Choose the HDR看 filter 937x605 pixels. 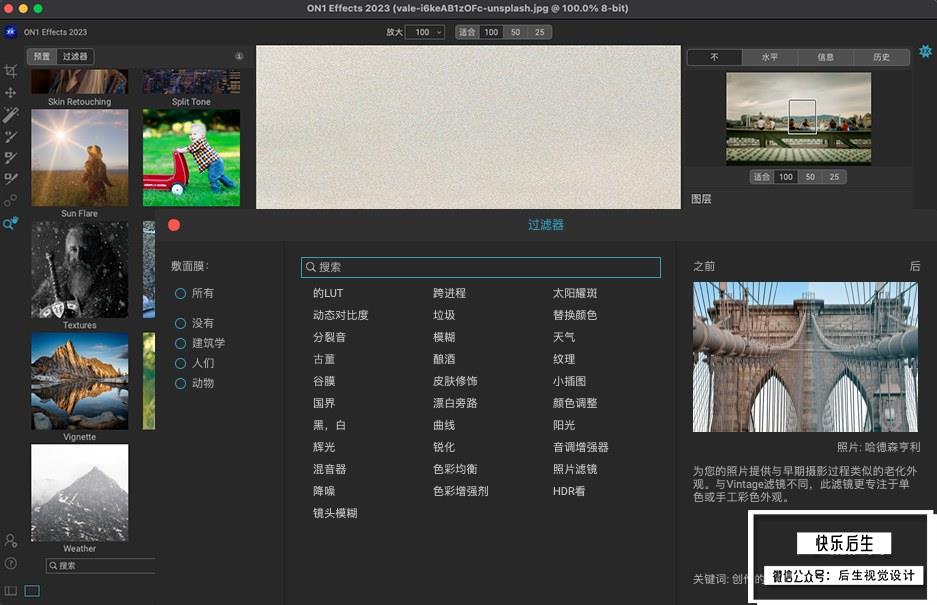tap(569, 491)
